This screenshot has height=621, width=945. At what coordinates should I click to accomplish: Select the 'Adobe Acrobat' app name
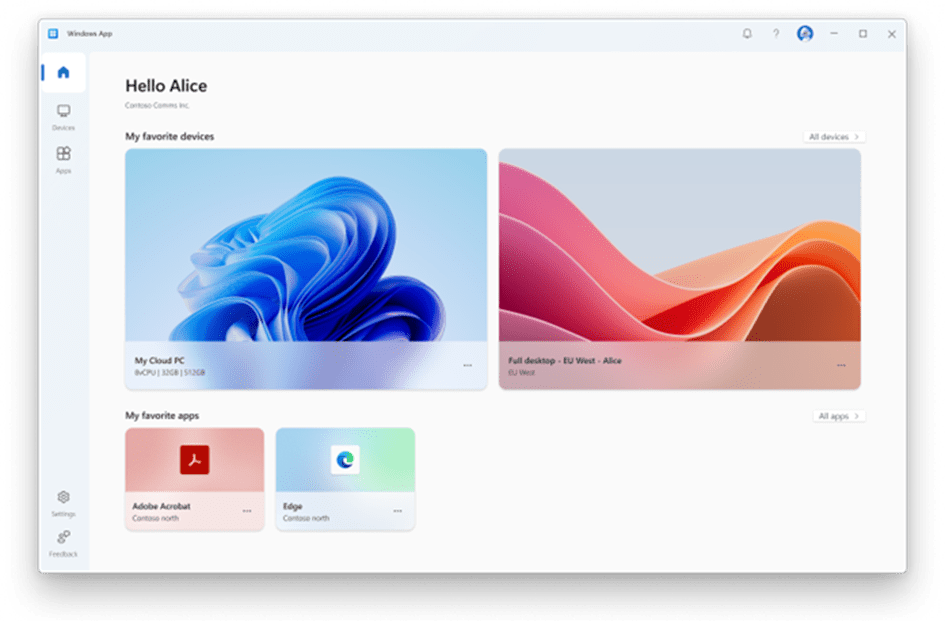162,506
